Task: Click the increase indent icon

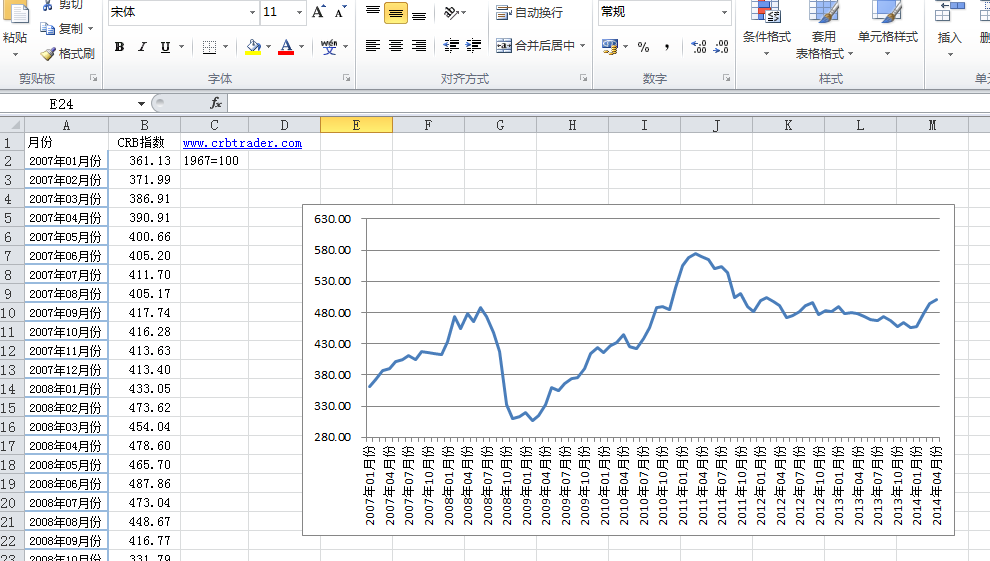Action: (x=474, y=45)
